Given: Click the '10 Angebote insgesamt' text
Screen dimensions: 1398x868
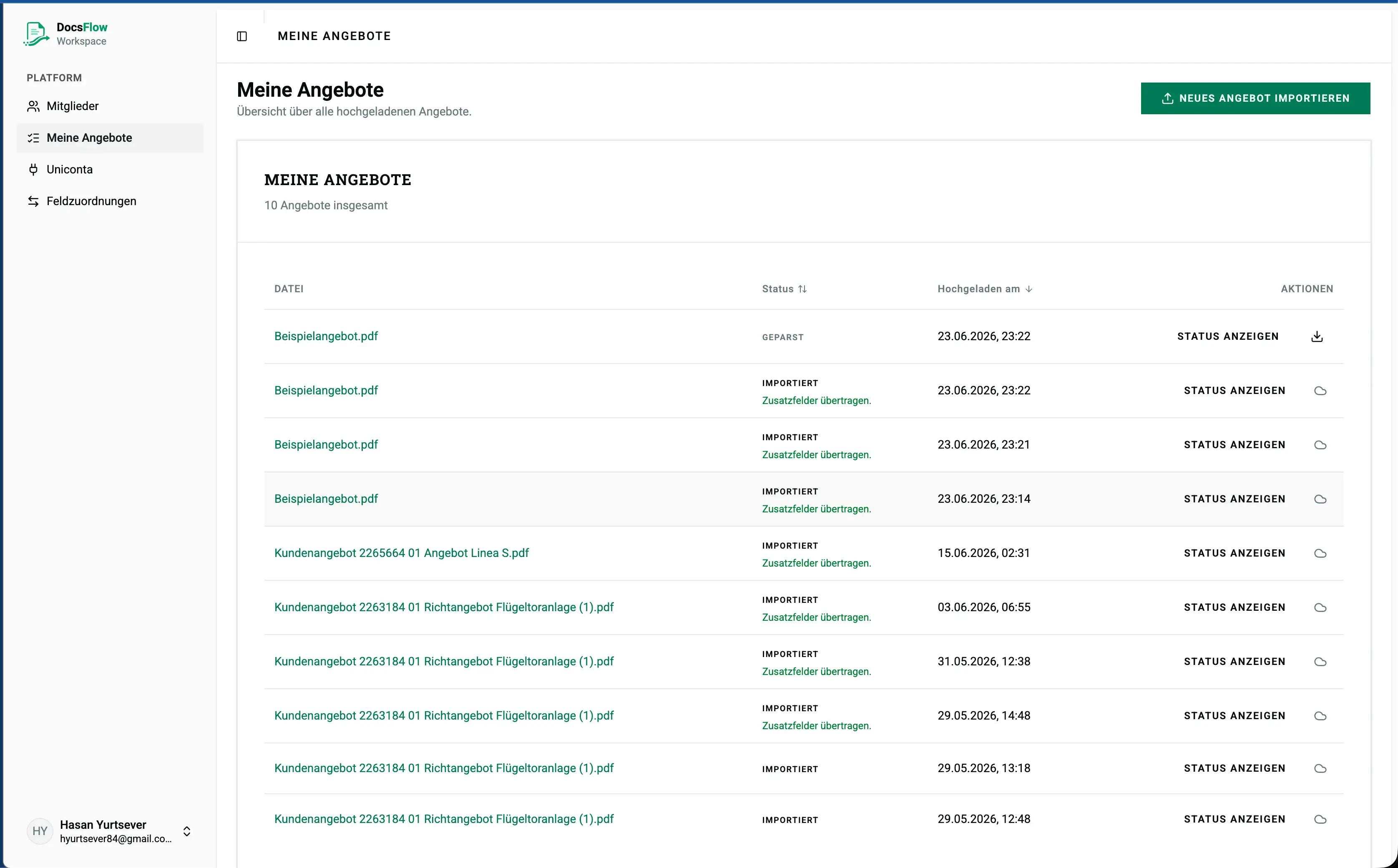Looking at the screenshot, I should 326,206.
